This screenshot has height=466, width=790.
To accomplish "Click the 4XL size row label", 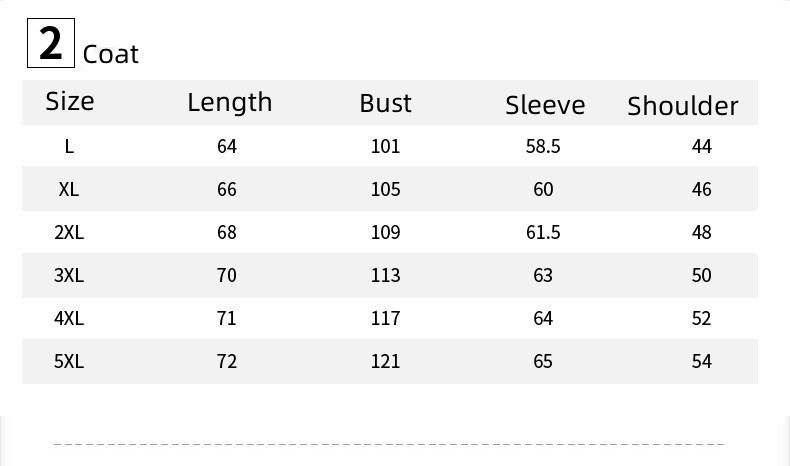I will pos(69,318).
